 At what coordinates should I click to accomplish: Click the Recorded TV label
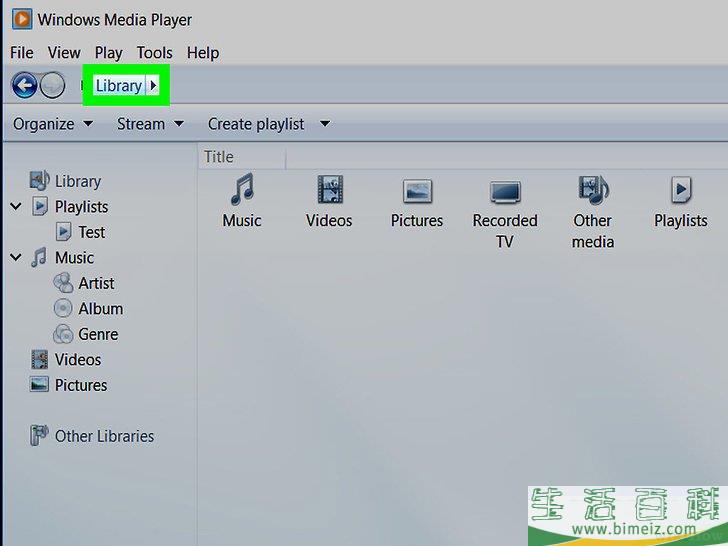pos(505,231)
